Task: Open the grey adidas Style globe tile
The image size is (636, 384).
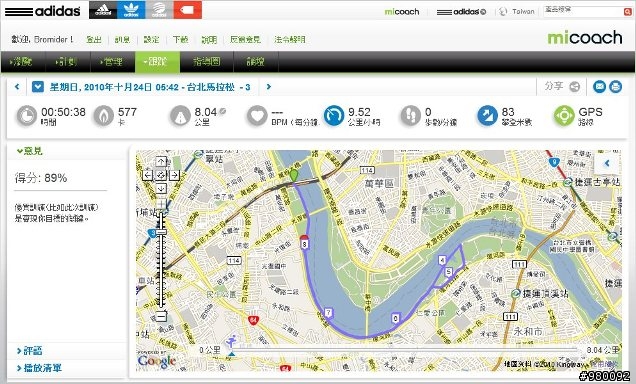Action: [x=159, y=10]
